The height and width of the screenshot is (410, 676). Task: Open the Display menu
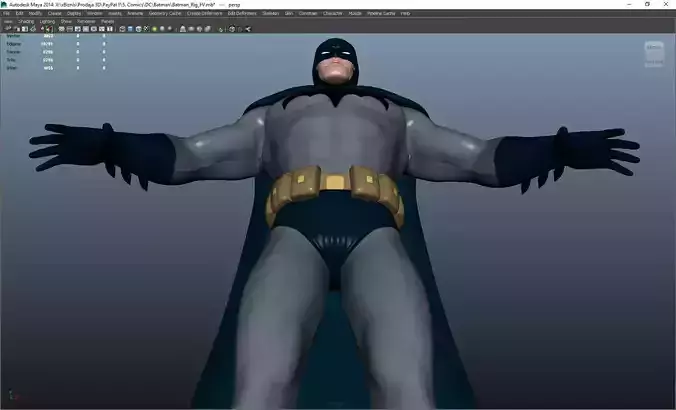pyautogui.click(x=74, y=13)
